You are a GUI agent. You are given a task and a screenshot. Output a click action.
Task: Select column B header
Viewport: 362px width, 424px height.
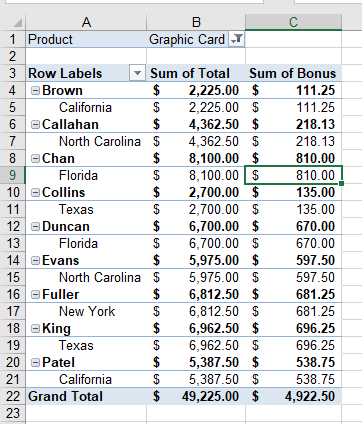196,22
